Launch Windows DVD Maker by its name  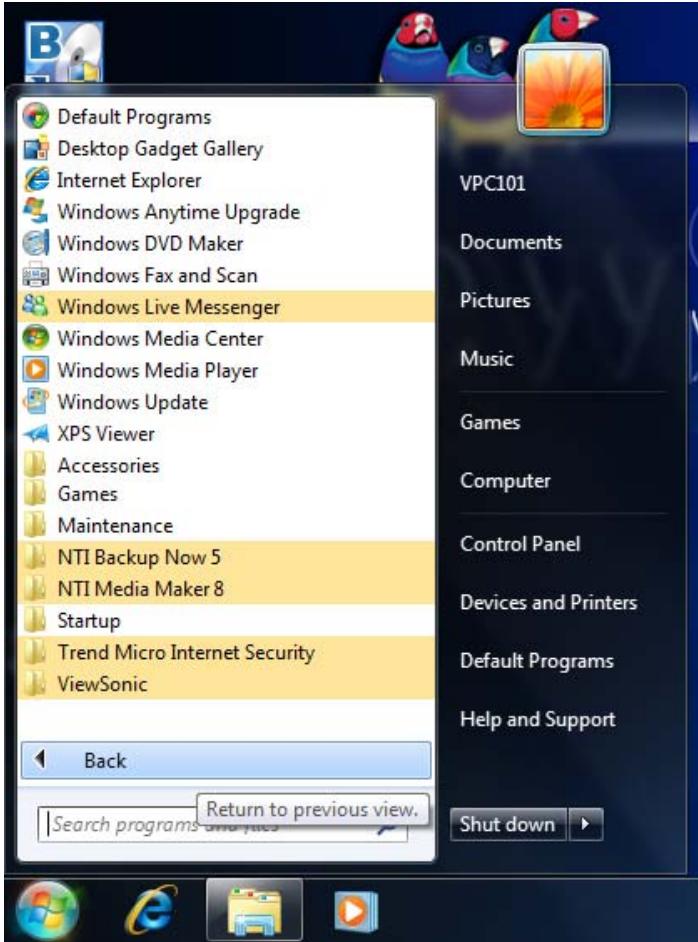point(150,243)
